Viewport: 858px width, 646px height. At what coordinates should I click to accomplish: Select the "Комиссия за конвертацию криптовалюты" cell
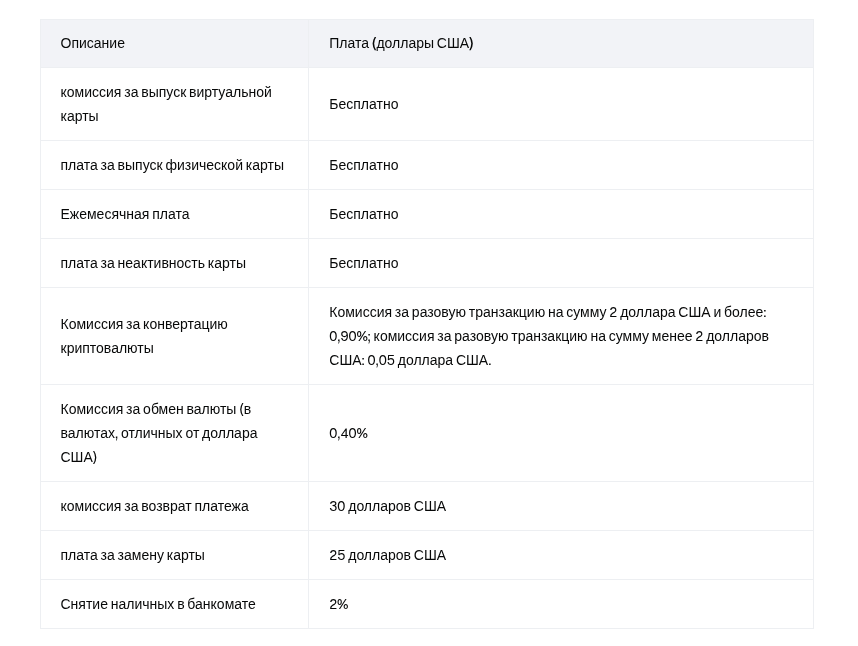(x=144, y=336)
